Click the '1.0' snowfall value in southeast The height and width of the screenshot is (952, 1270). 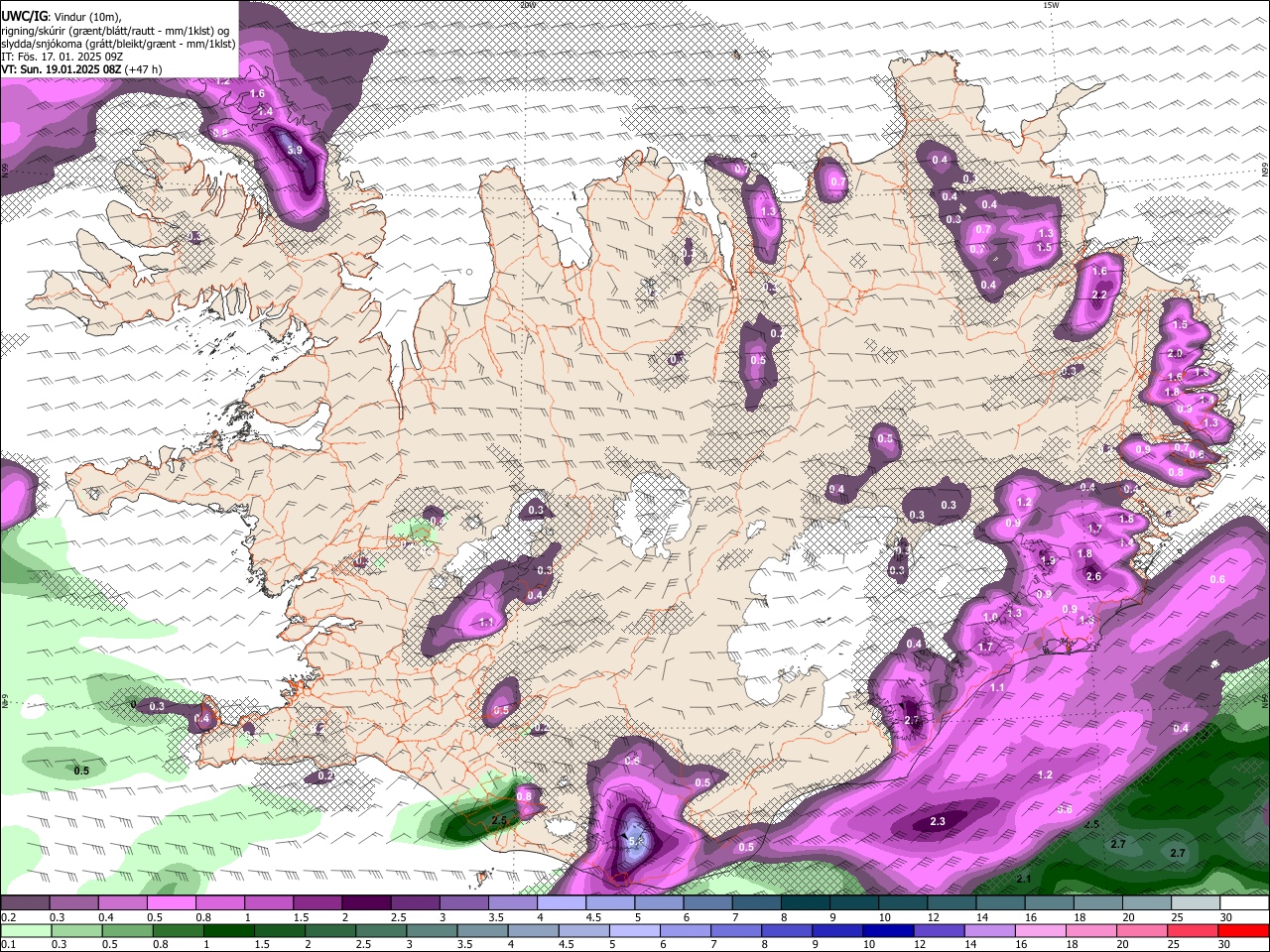pyautogui.click(x=990, y=617)
